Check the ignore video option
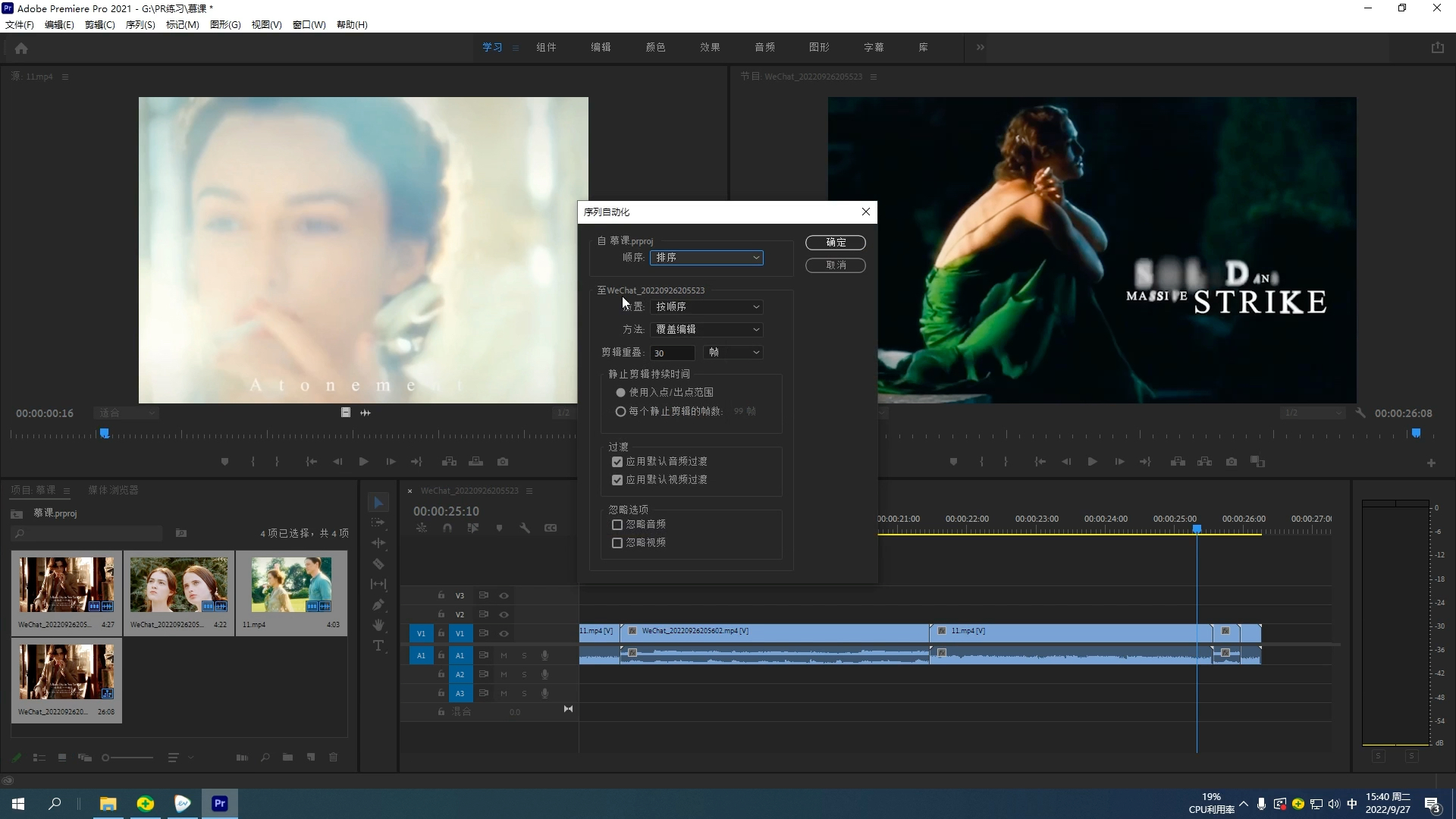Screen dimensions: 1456x819 (x=617, y=543)
